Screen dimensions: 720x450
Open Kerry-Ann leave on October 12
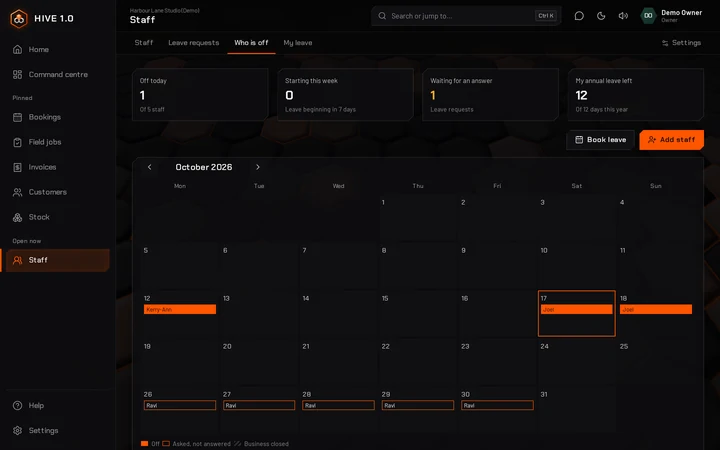180,309
